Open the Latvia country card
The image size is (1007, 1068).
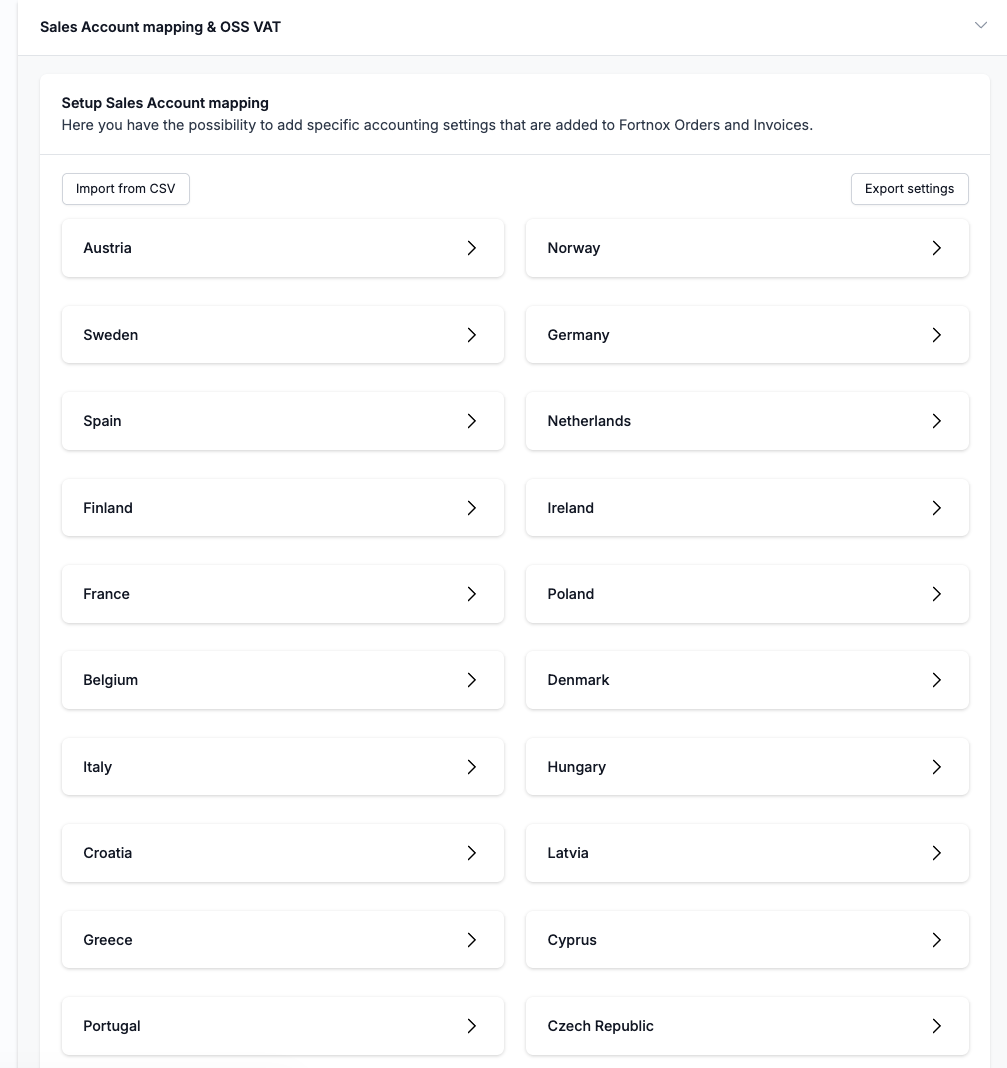coord(747,853)
